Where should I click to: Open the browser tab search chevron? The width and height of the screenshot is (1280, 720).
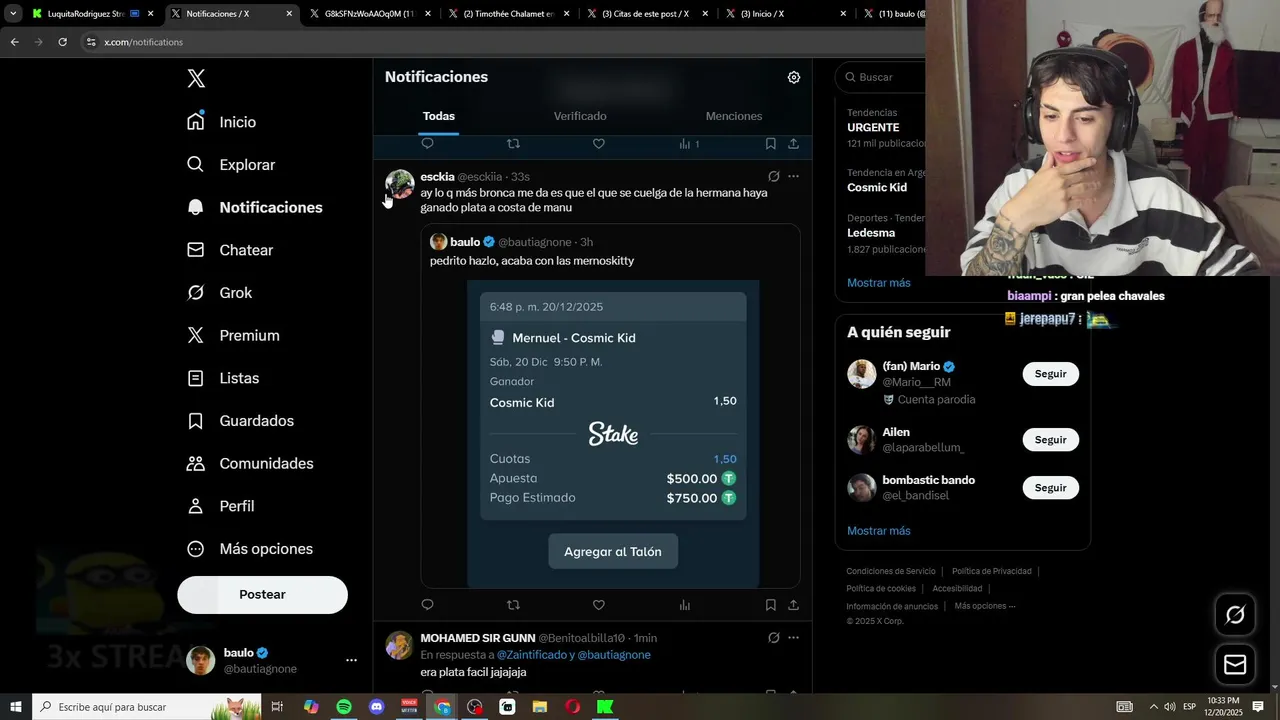(13, 14)
